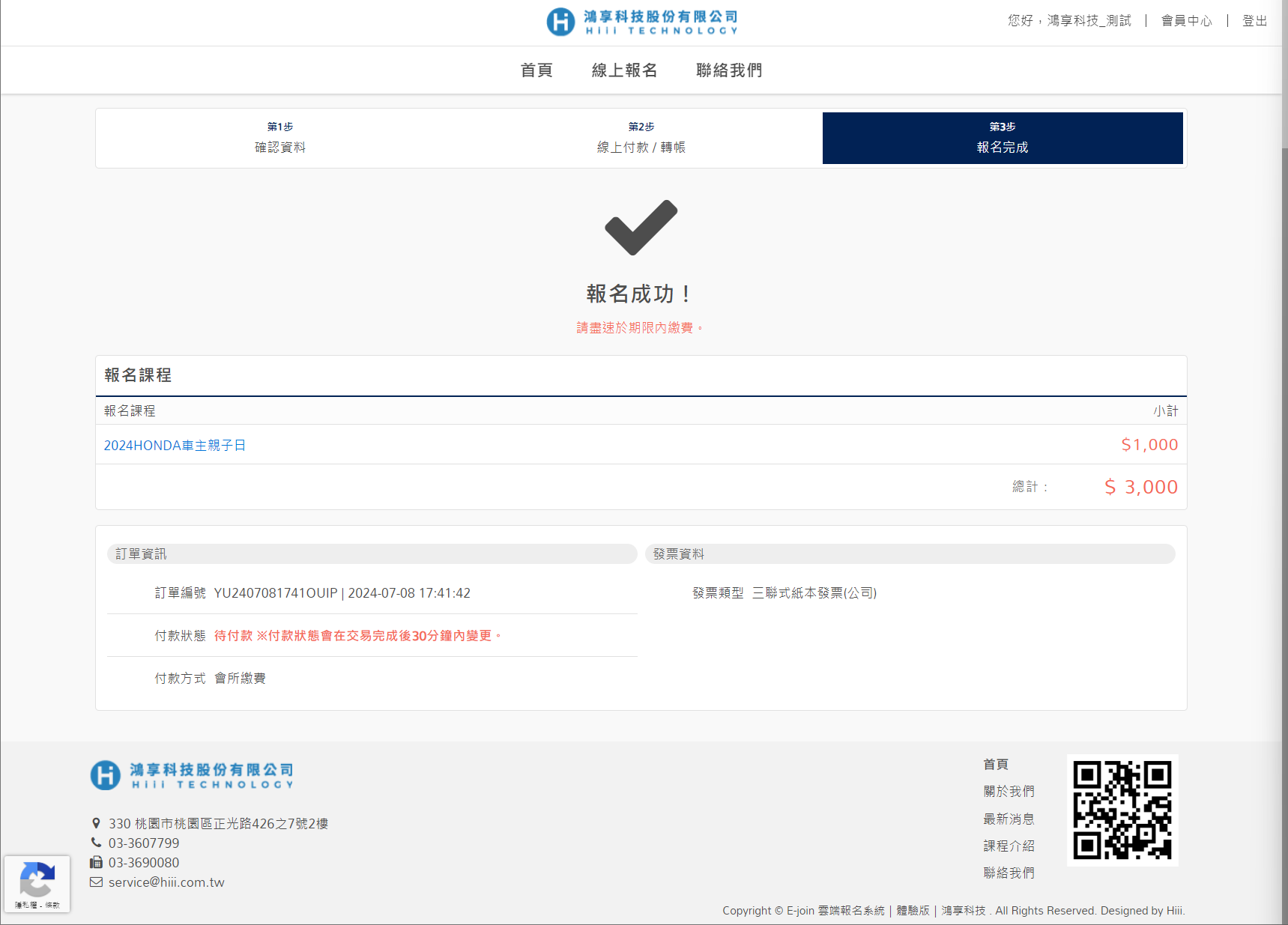Click the footer QR code image
This screenshot has width=1288, height=925.
1122,810
